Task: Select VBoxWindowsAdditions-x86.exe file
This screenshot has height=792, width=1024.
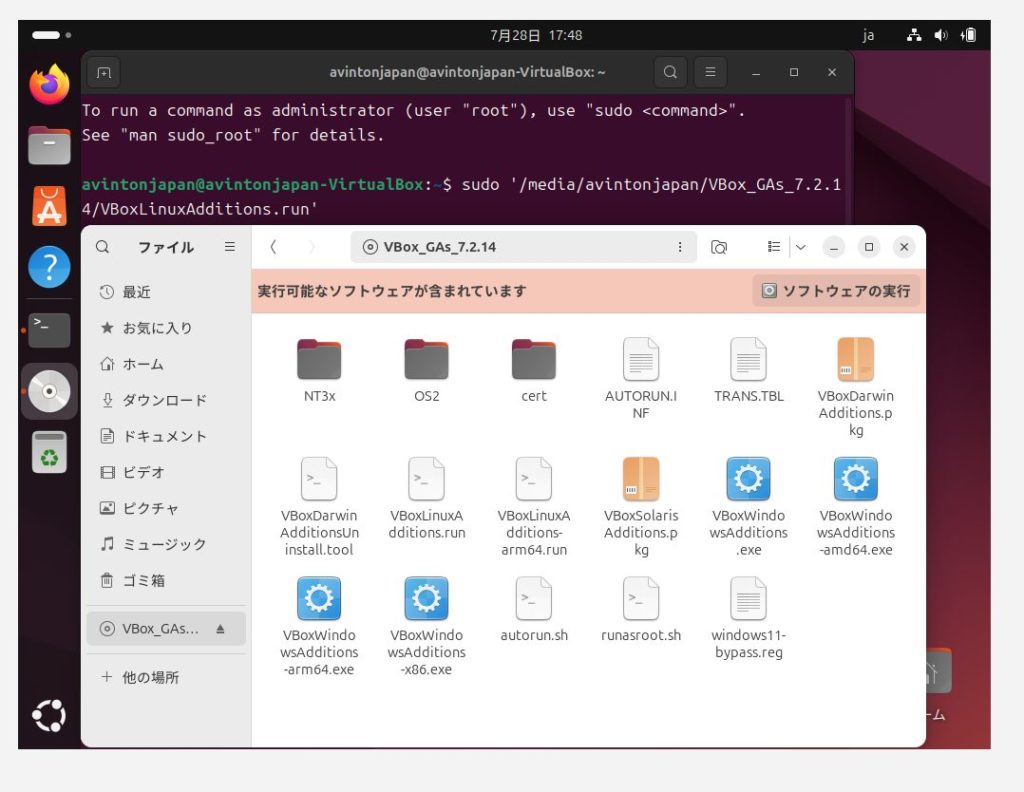Action: point(426,626)
